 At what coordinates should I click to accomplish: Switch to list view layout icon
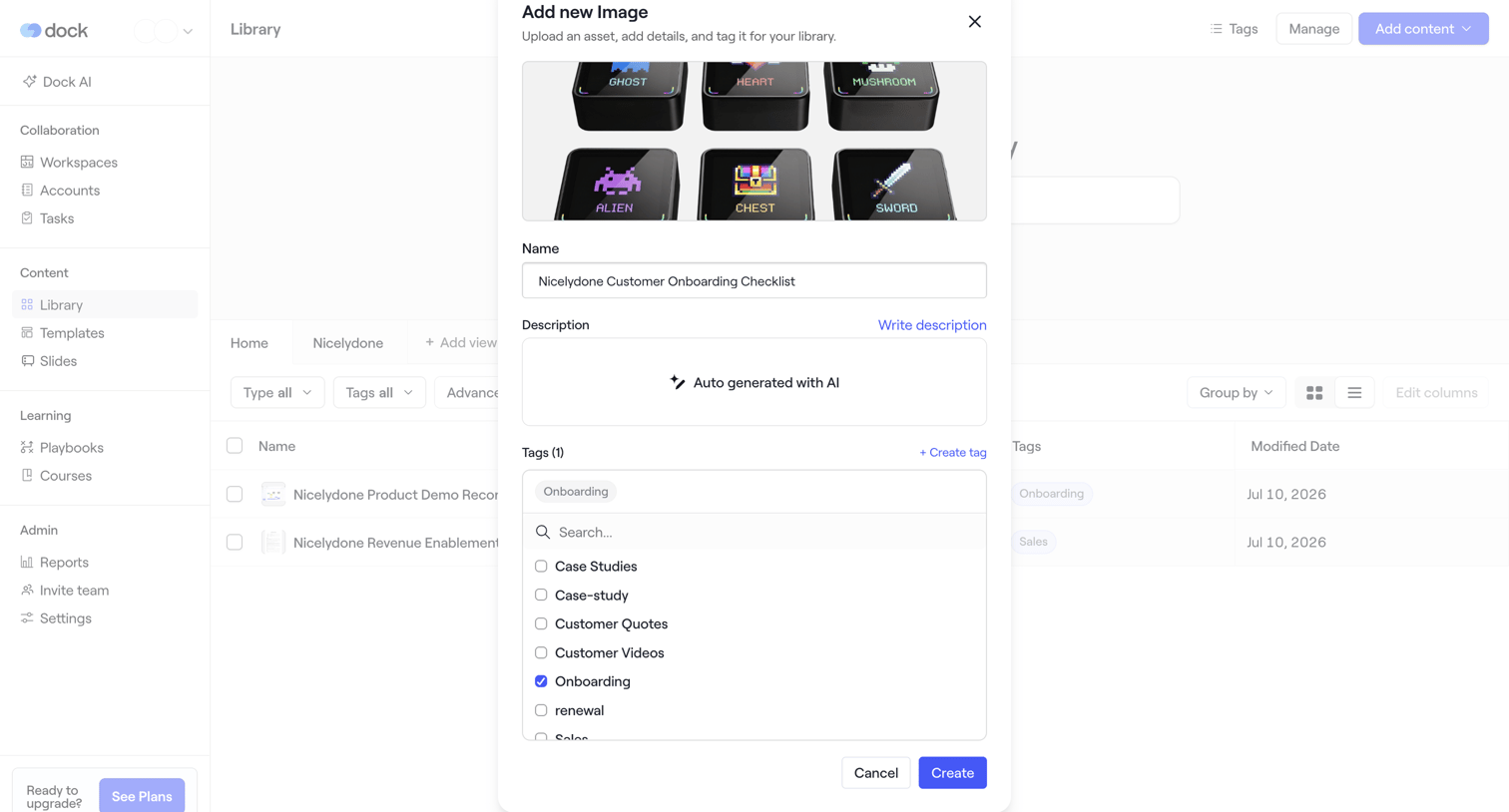pos(1354,393)
